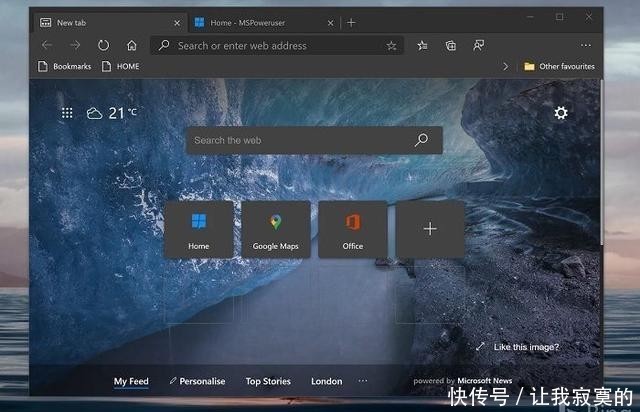Open the Other favourites folder
Image resolution: width=640 pixels, height=412 pixels.
559,66
